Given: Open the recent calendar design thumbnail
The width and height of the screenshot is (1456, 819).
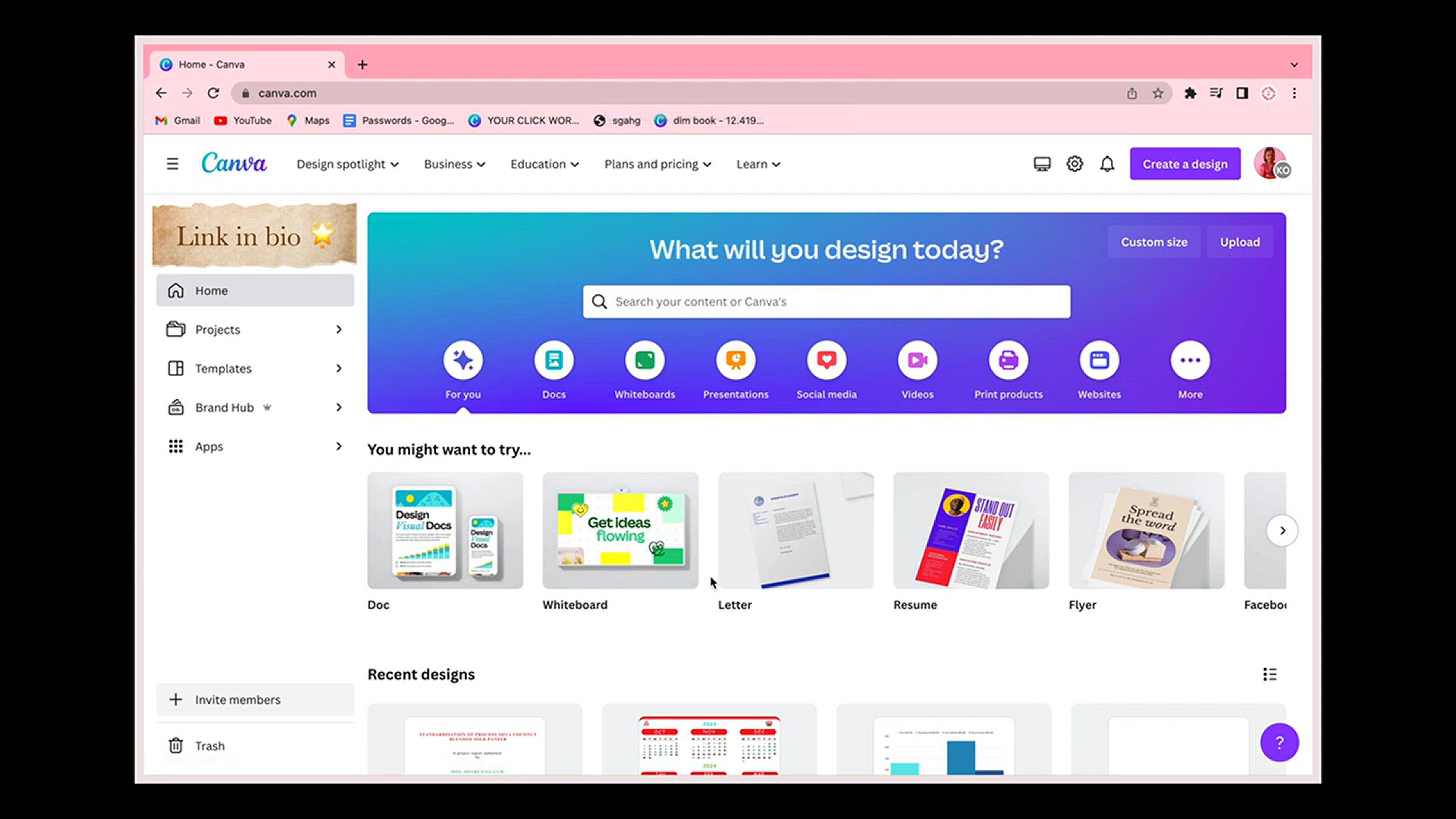Looking at the screenshot, I should point(709,739).
